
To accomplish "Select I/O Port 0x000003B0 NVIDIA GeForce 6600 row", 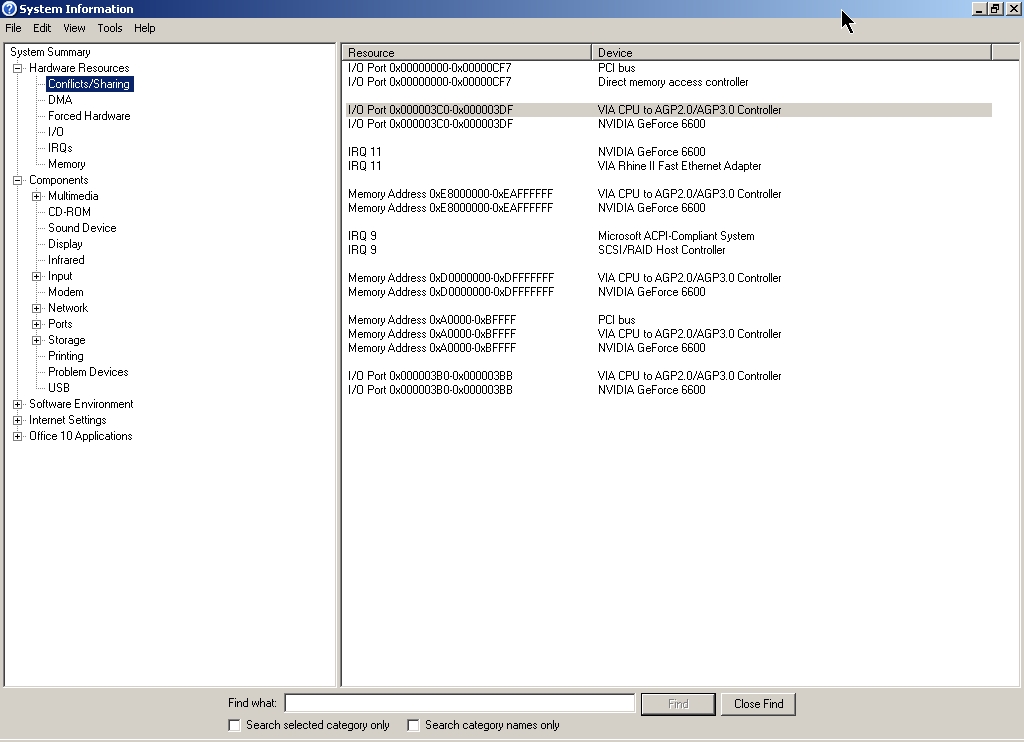I will 669,390.
